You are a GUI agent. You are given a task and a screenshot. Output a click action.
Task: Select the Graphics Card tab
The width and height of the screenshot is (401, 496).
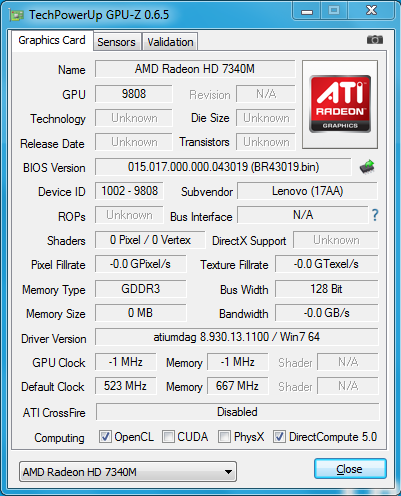point(52,40)
